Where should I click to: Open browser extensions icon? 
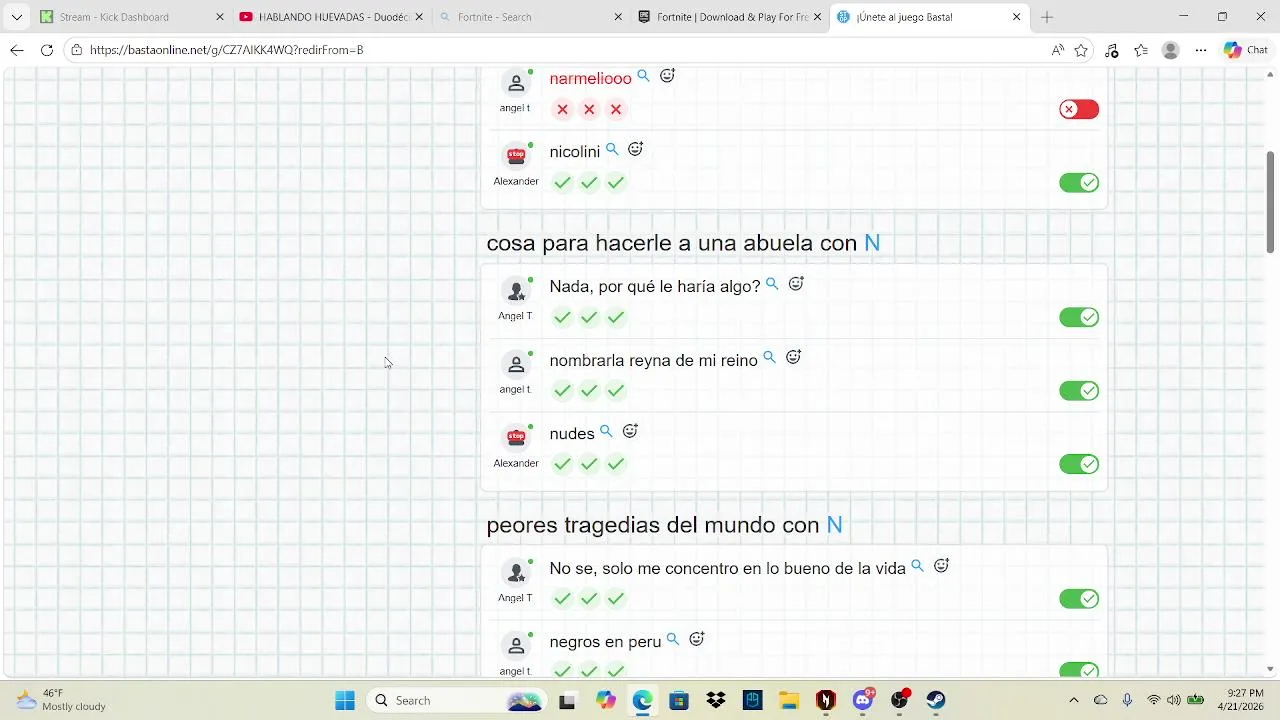(1112, 50)
